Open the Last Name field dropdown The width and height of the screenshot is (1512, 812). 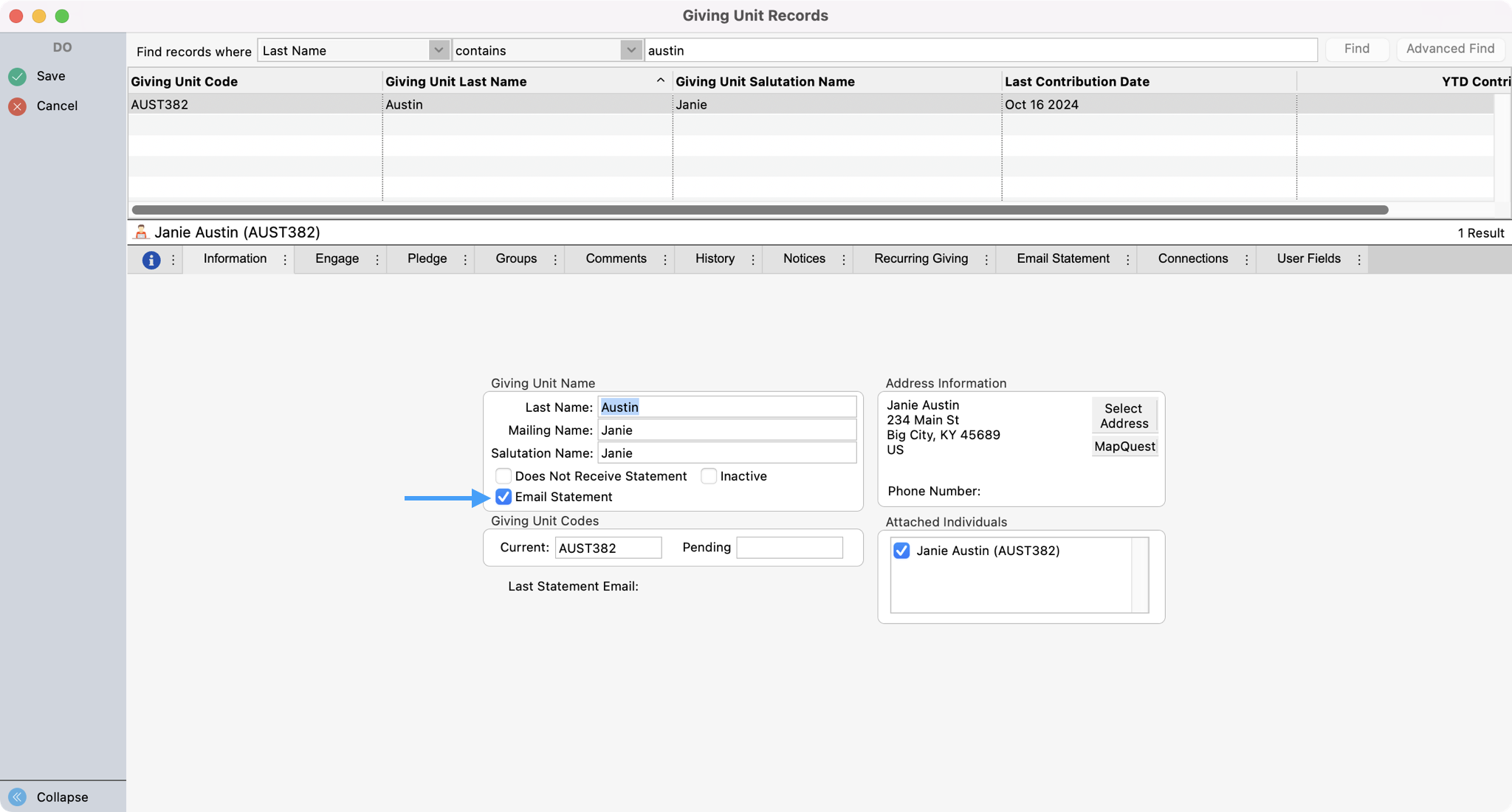(x=439, y=50)
